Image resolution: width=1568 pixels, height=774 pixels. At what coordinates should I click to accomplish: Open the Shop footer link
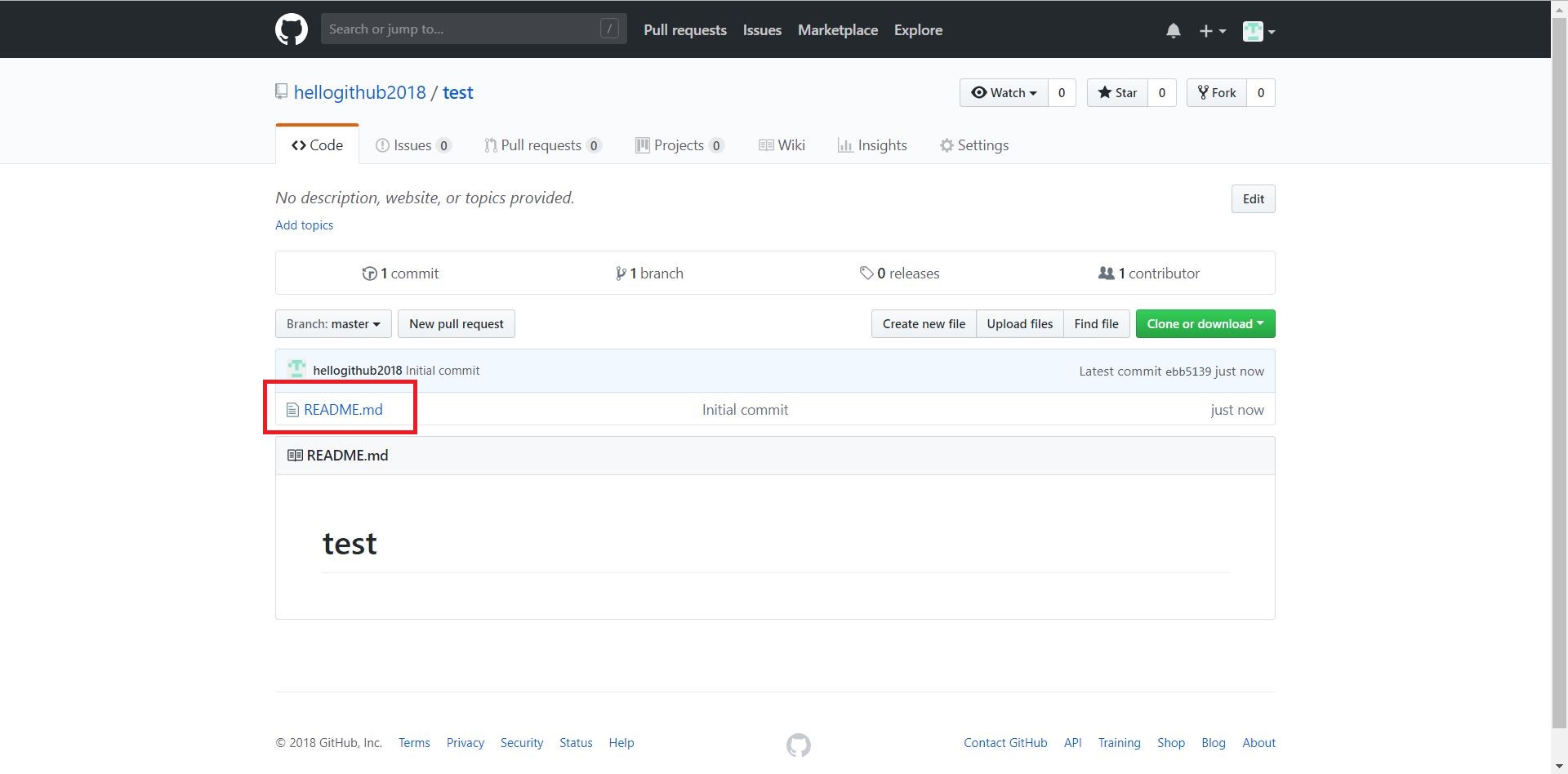pyautogui.click(x=1171, y=743)
